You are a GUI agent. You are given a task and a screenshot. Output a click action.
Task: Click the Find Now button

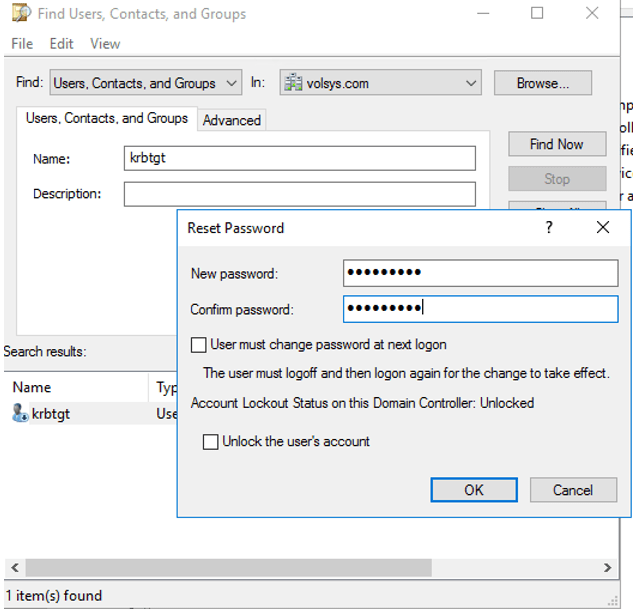(556, 145)
